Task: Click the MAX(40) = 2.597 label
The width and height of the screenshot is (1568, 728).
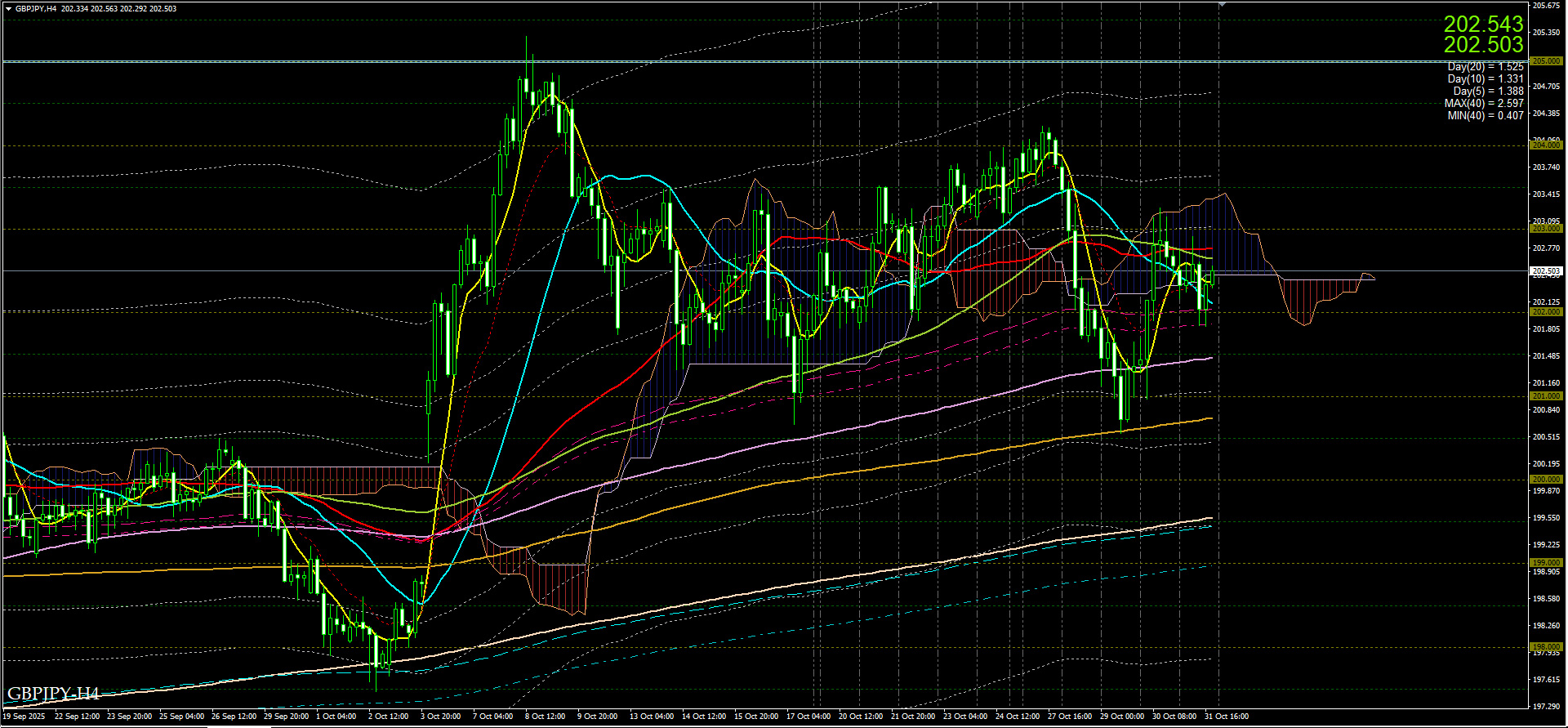Action: [x=1483, y=104]
